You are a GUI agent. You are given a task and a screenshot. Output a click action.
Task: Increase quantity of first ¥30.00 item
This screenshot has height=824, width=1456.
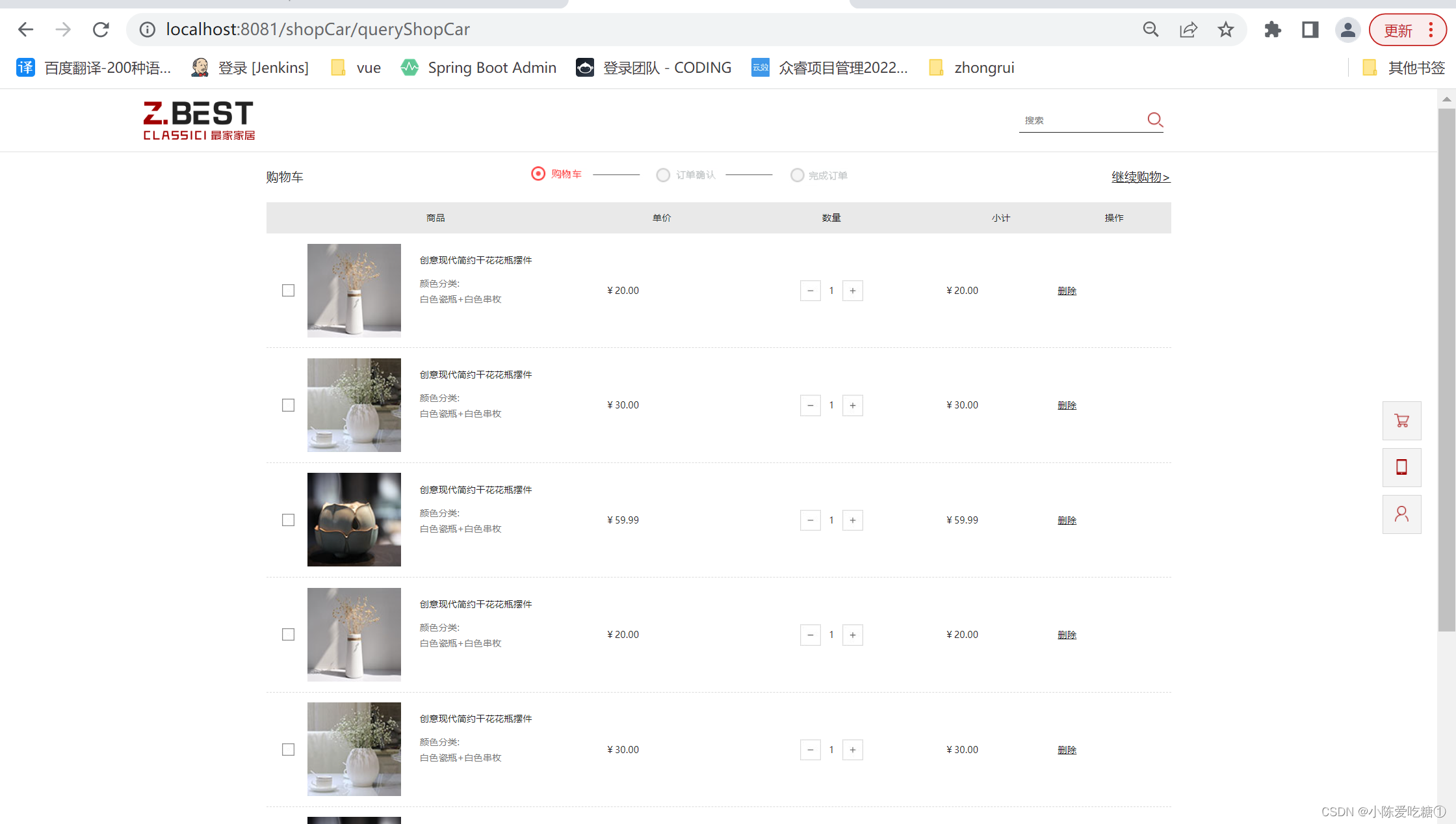(x=852, y=405)
